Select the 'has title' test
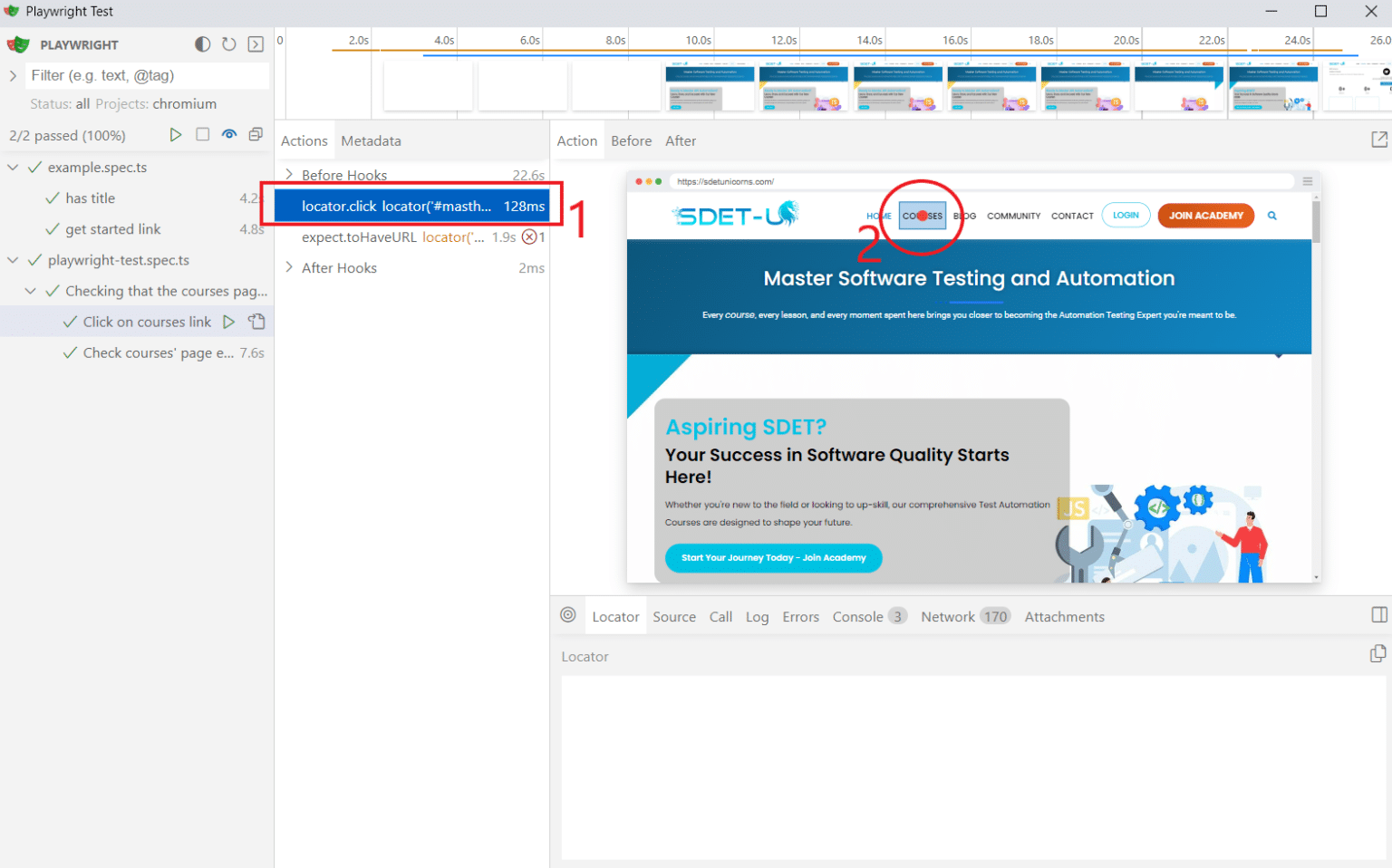This screenshot has height=868, width=1392. coord(91,198)
